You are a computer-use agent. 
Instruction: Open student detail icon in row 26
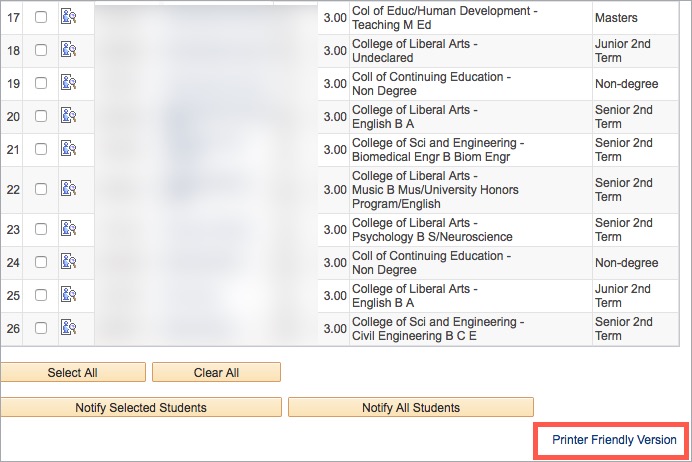click(x=68, y=327)
